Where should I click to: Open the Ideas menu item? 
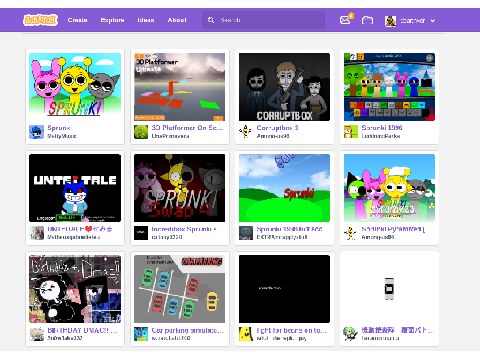146,20
